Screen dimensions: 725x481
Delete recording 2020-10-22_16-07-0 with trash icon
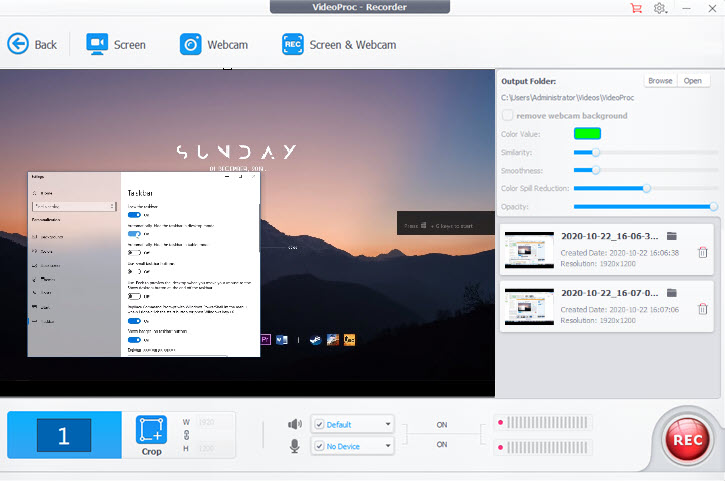[702, 308]
